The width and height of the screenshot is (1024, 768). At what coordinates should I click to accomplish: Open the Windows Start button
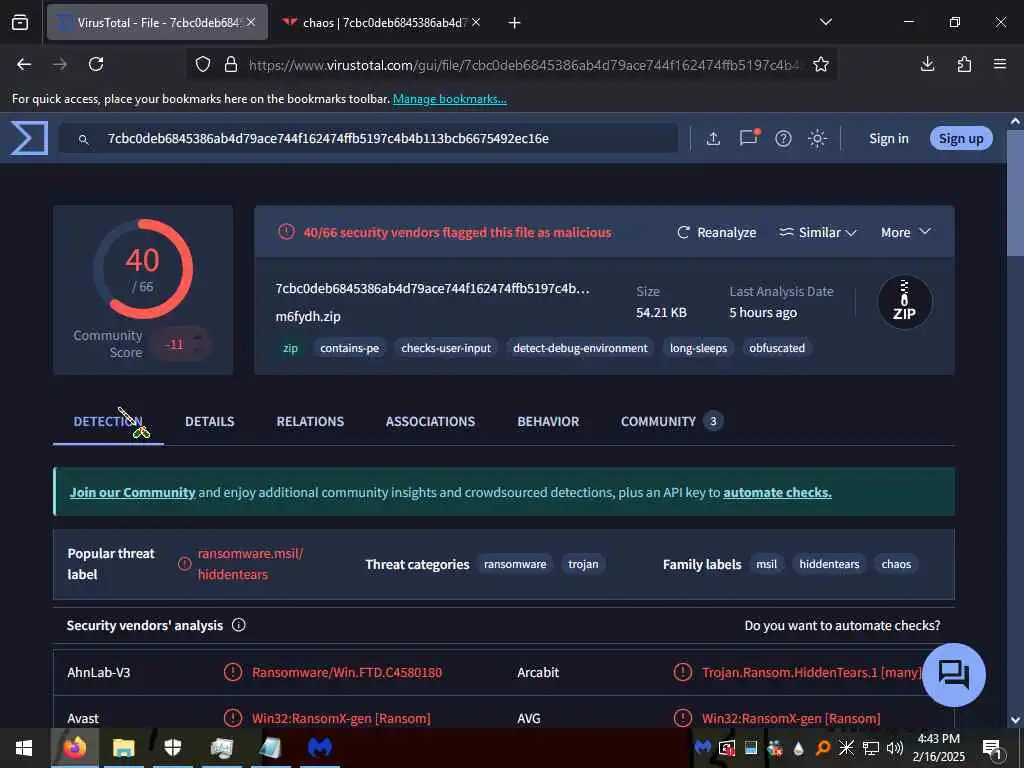click(x=24, y=748)
